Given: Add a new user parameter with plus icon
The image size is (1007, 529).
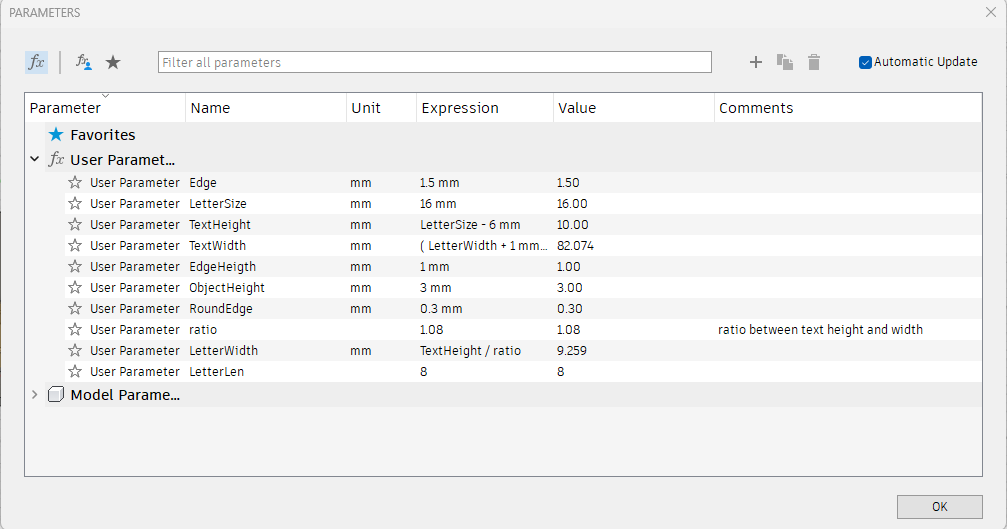Looking at the screenshot, I should (756, 62).
